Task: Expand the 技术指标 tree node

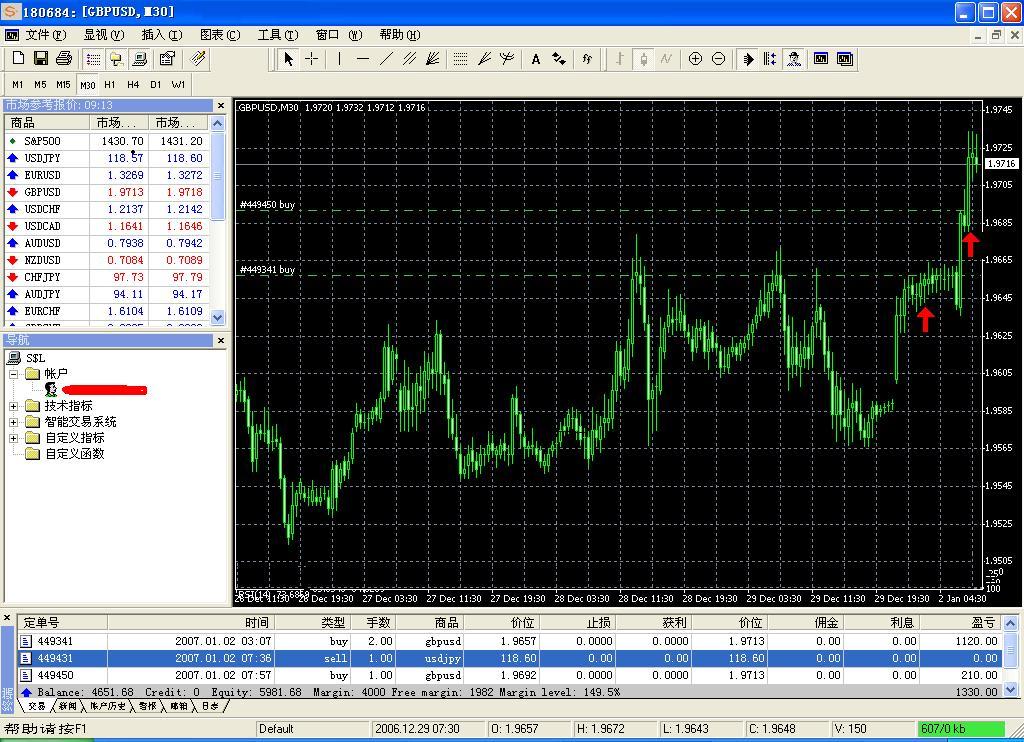Action: (x=14, y=406)
